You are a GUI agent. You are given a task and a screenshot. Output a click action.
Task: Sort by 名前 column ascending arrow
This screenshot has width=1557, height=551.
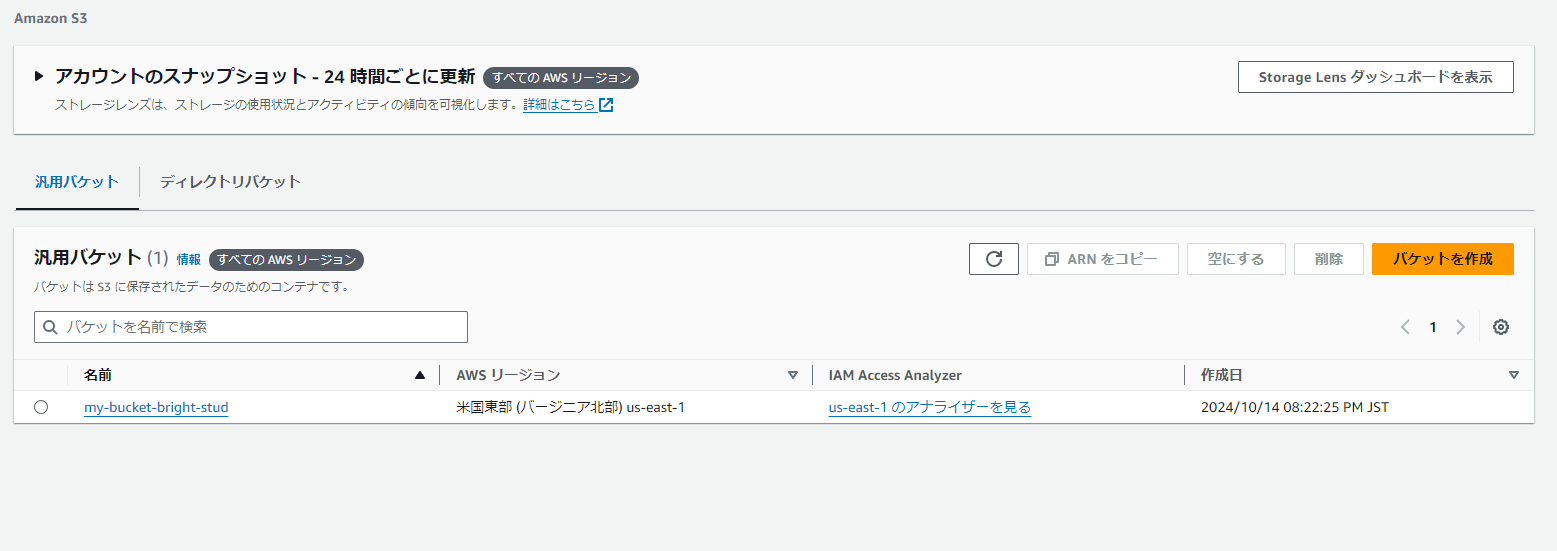(420, 375)
